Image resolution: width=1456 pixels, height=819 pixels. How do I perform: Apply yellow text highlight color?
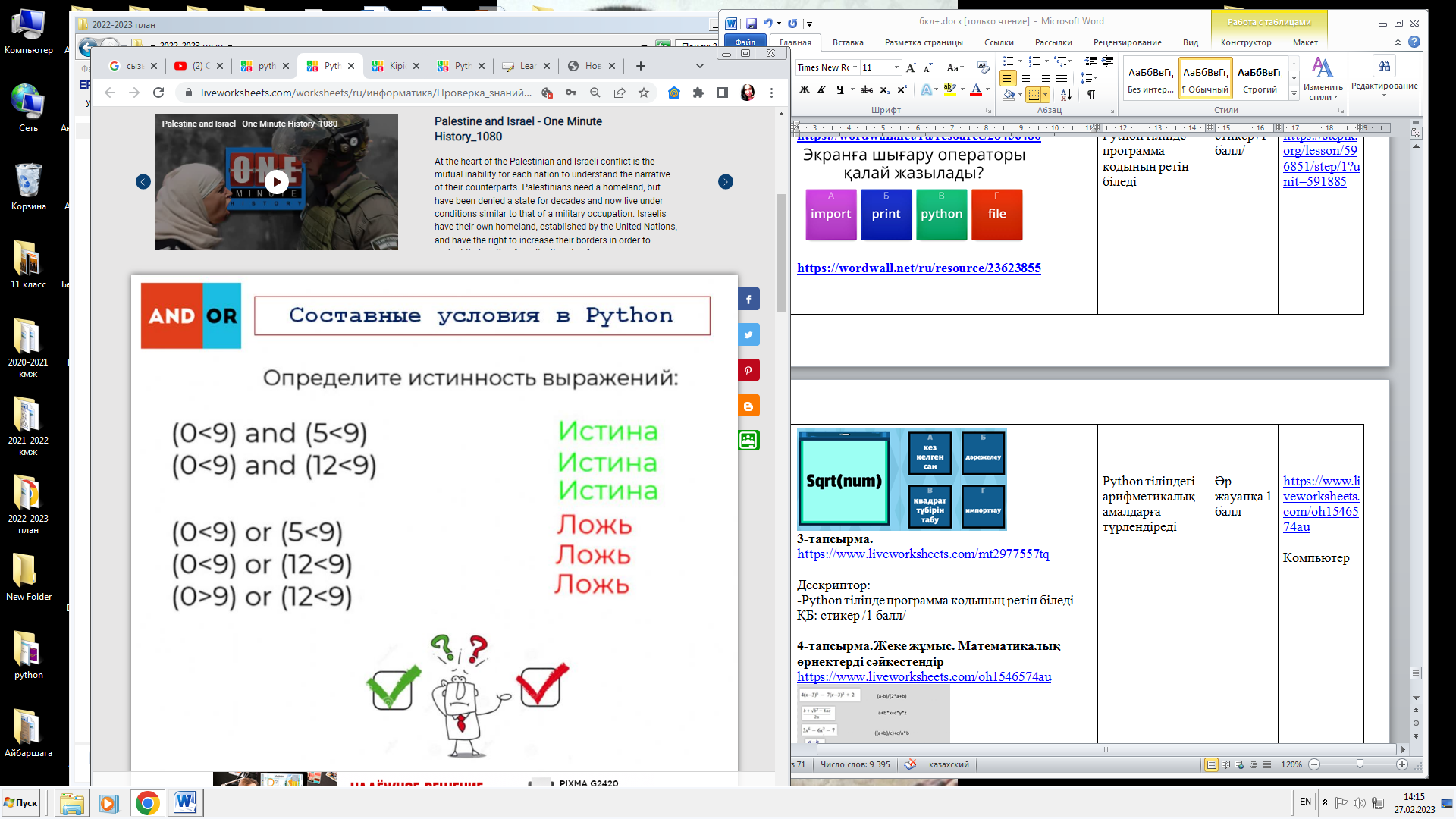click(x=949, y=89)
